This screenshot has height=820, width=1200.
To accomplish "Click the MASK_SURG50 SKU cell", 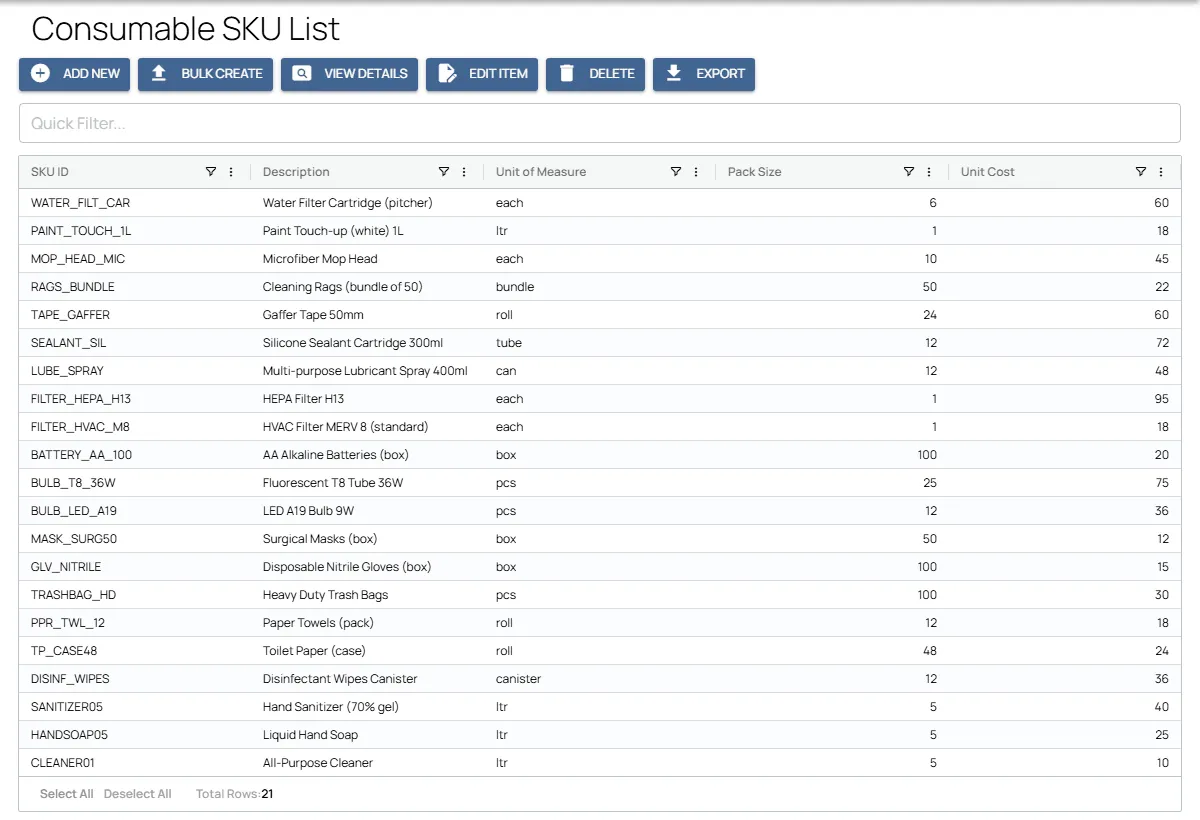I will pos(135,539).
